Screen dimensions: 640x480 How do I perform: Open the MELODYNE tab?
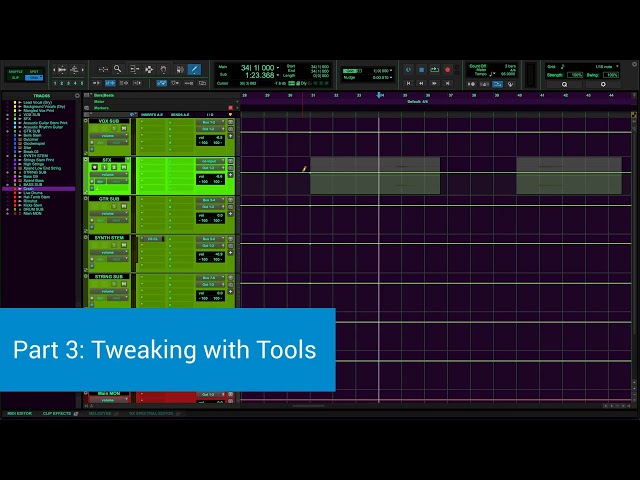point(100,413)
